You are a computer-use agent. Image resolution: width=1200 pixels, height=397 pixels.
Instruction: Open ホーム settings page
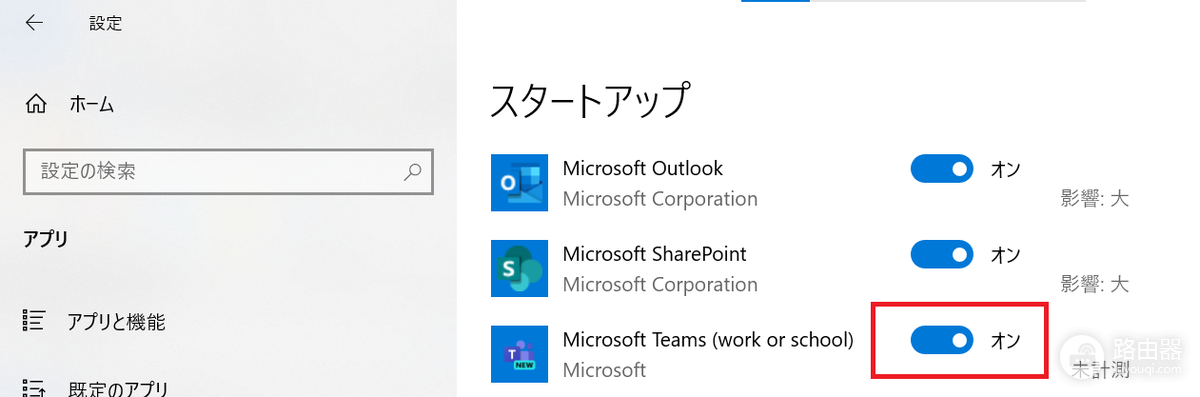coord(92,104)
